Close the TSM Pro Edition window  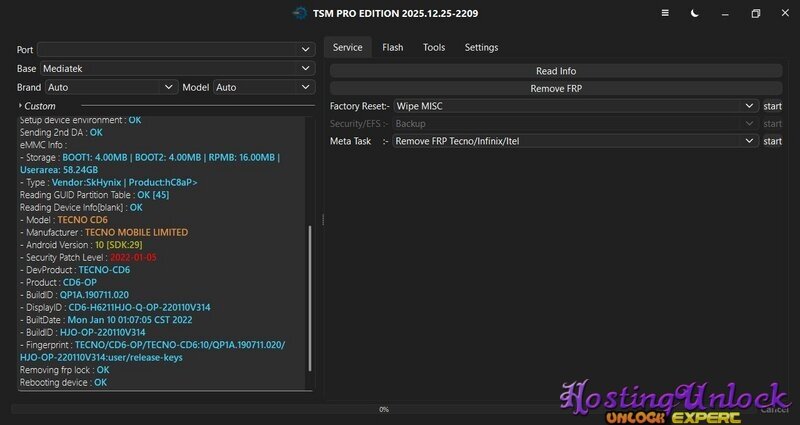click(x=784, y=14)
